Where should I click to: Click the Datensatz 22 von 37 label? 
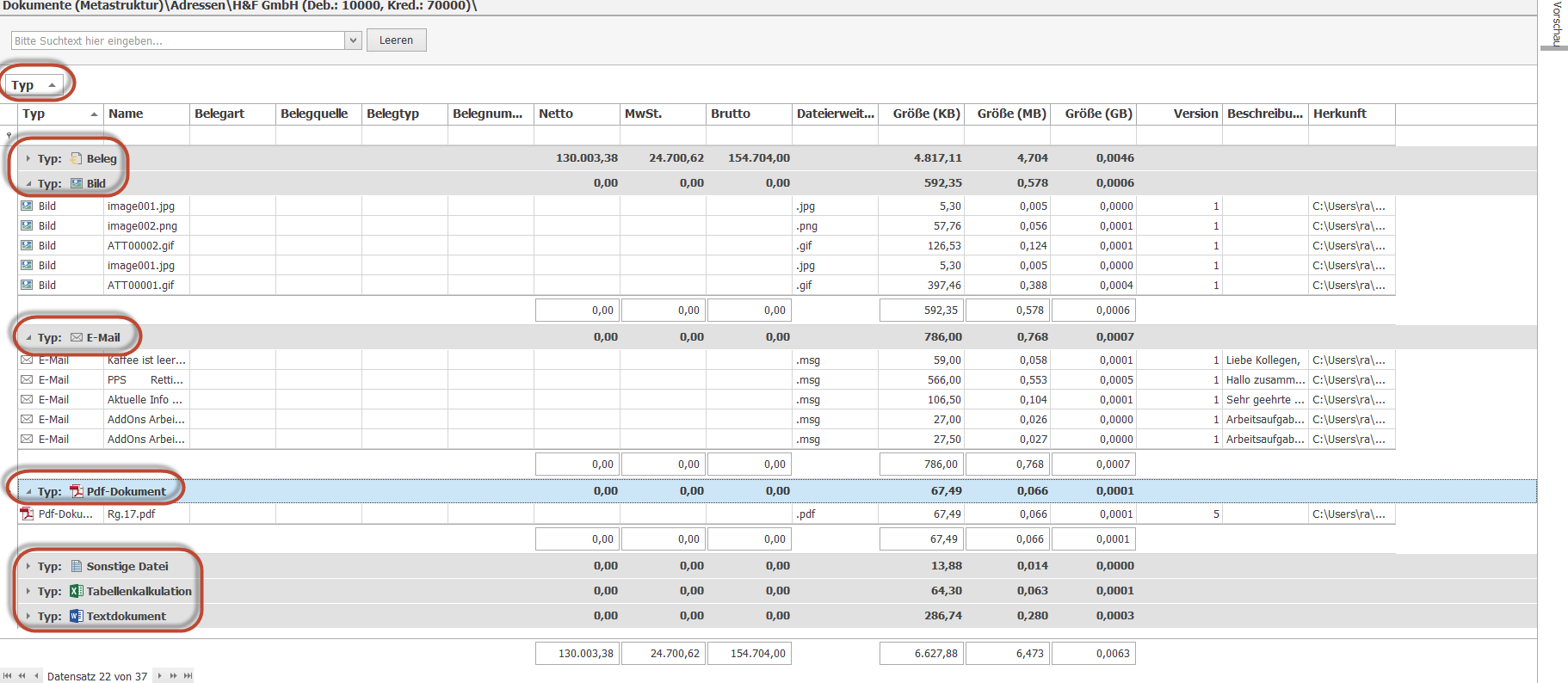97,676
